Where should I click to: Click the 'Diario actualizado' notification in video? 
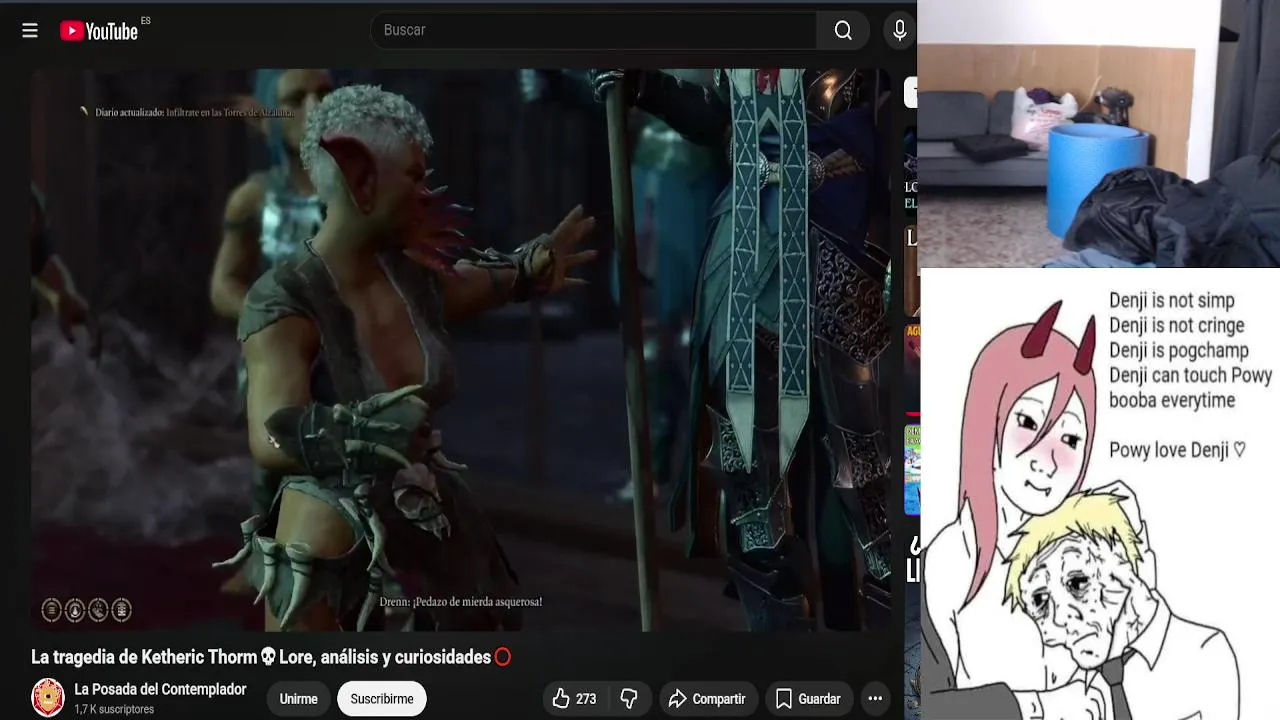tap(188, 112)
